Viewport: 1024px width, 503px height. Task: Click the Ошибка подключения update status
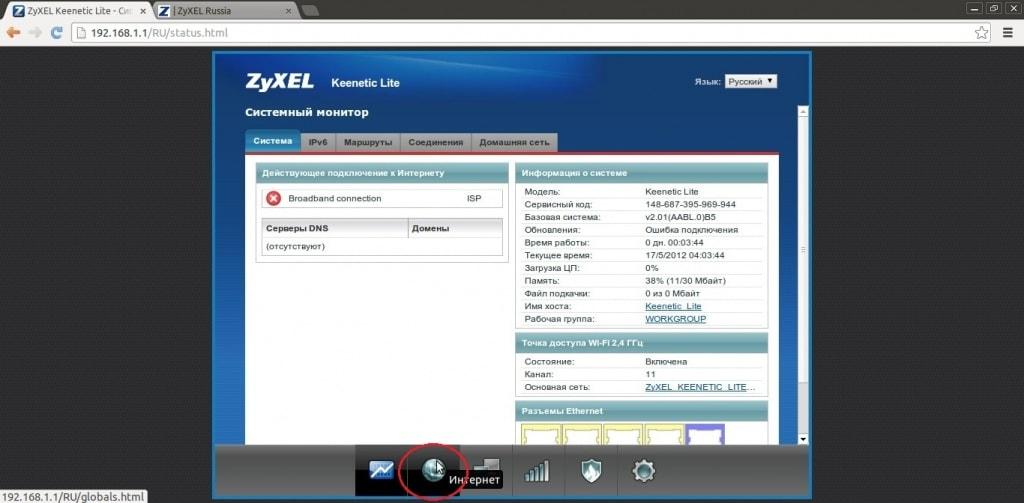coord(692,230)
